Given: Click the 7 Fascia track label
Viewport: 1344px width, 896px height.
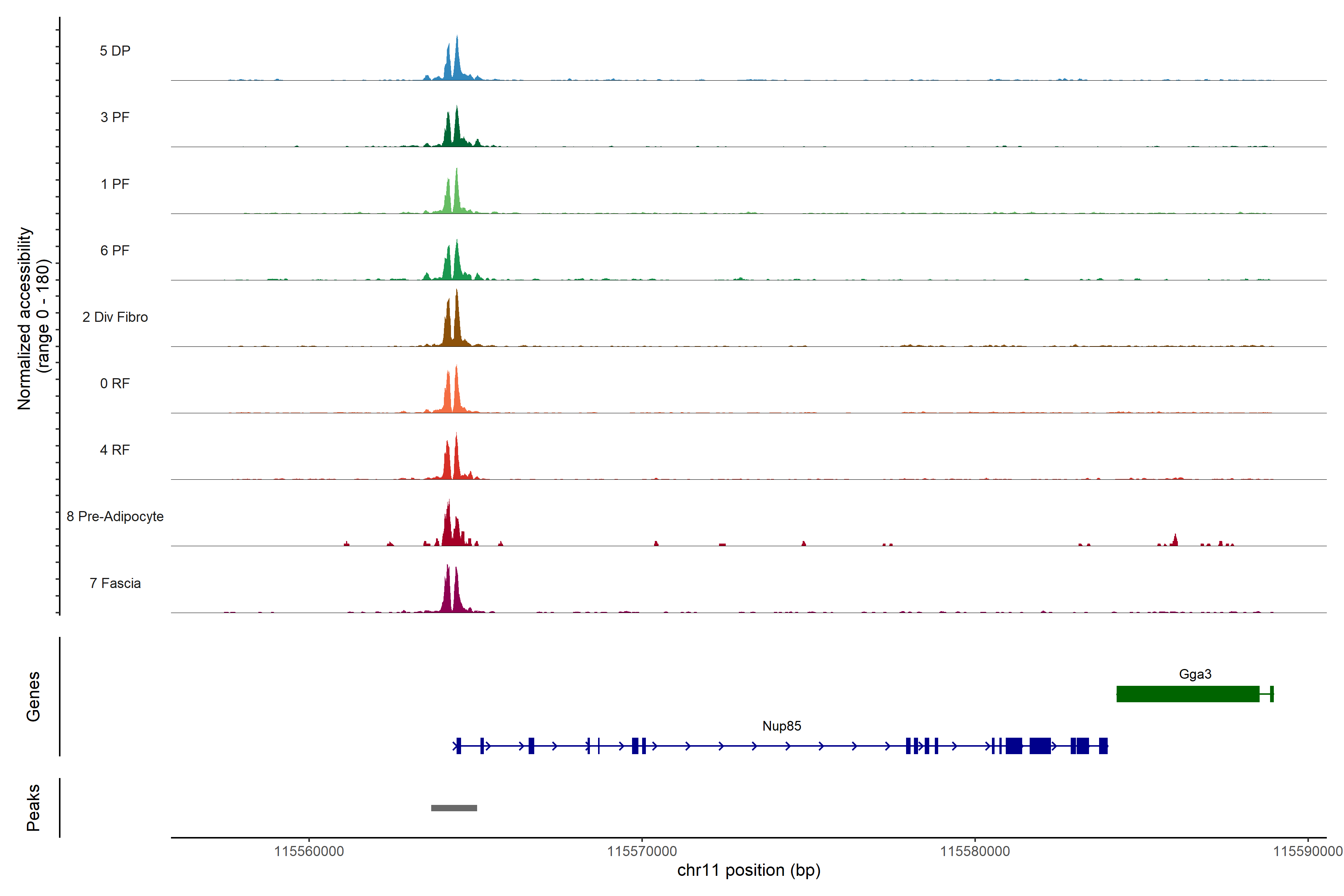Looking at the screenshot, I should tap(115, 583).
